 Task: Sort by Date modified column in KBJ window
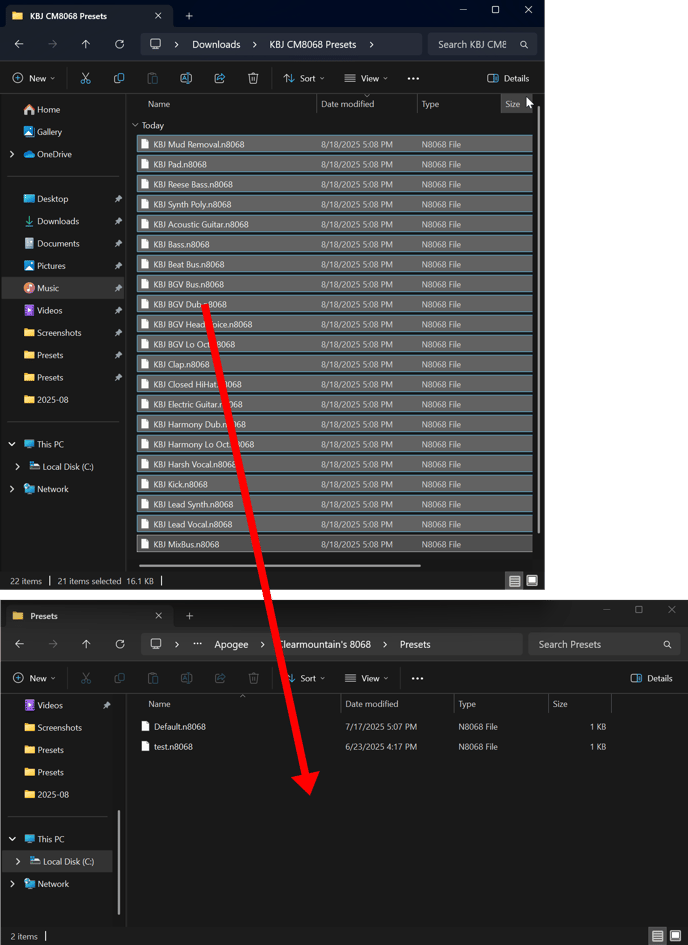(x=366, y=104)
